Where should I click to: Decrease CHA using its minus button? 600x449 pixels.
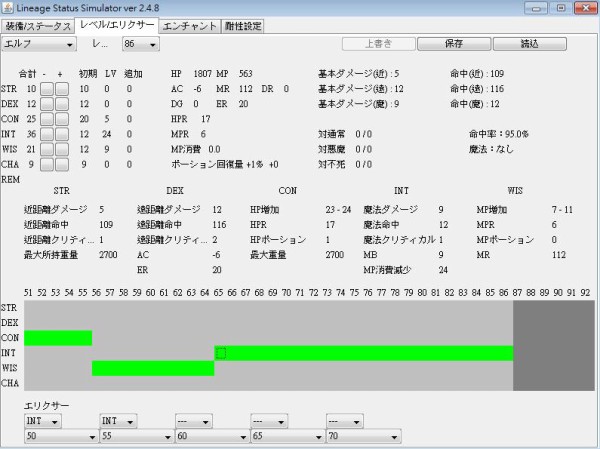point(48,164)
